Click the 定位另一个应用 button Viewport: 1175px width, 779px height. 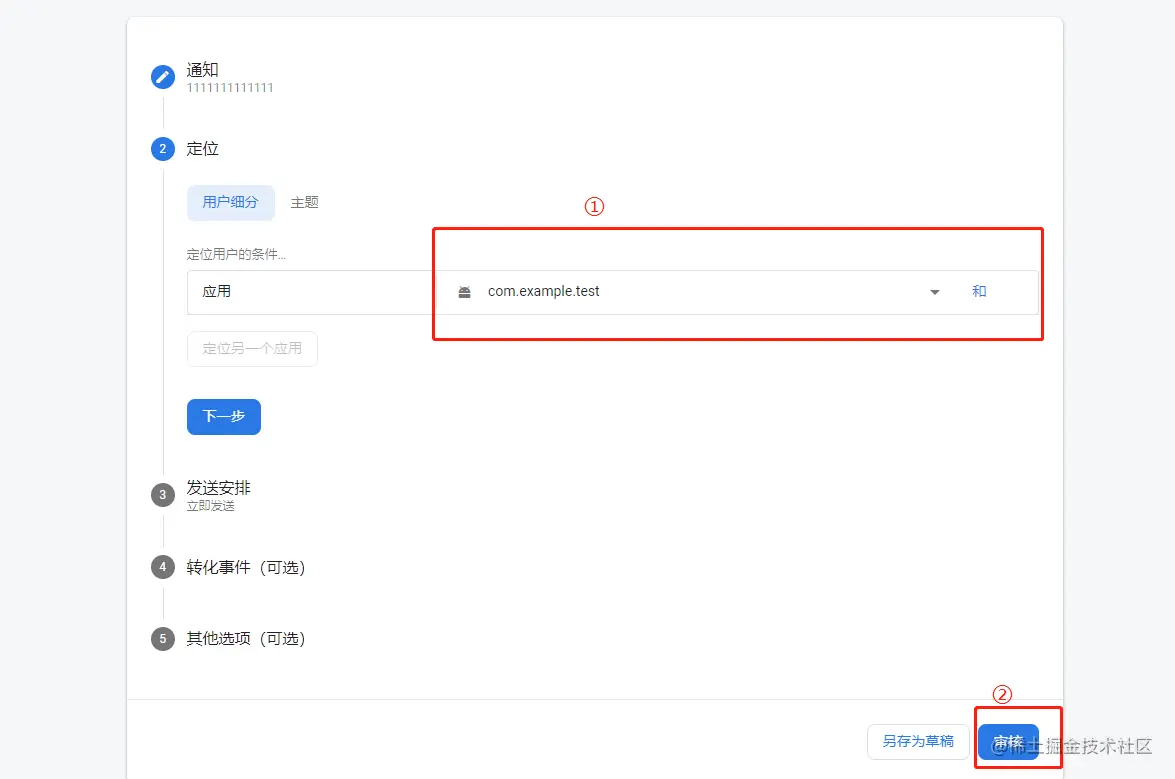click(x=252, y=348)
